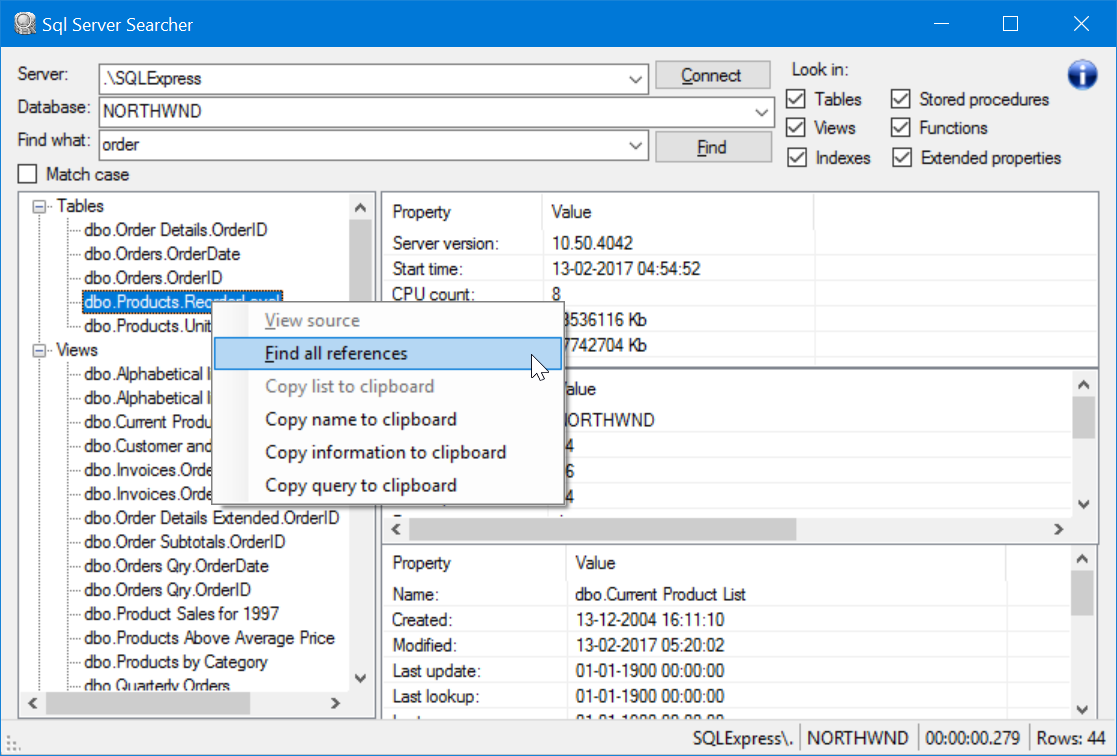Click the bottom property panel's scroll down arrow
The width and height of the screenshot is (1117, 756).
click(x=1083, y=709)
